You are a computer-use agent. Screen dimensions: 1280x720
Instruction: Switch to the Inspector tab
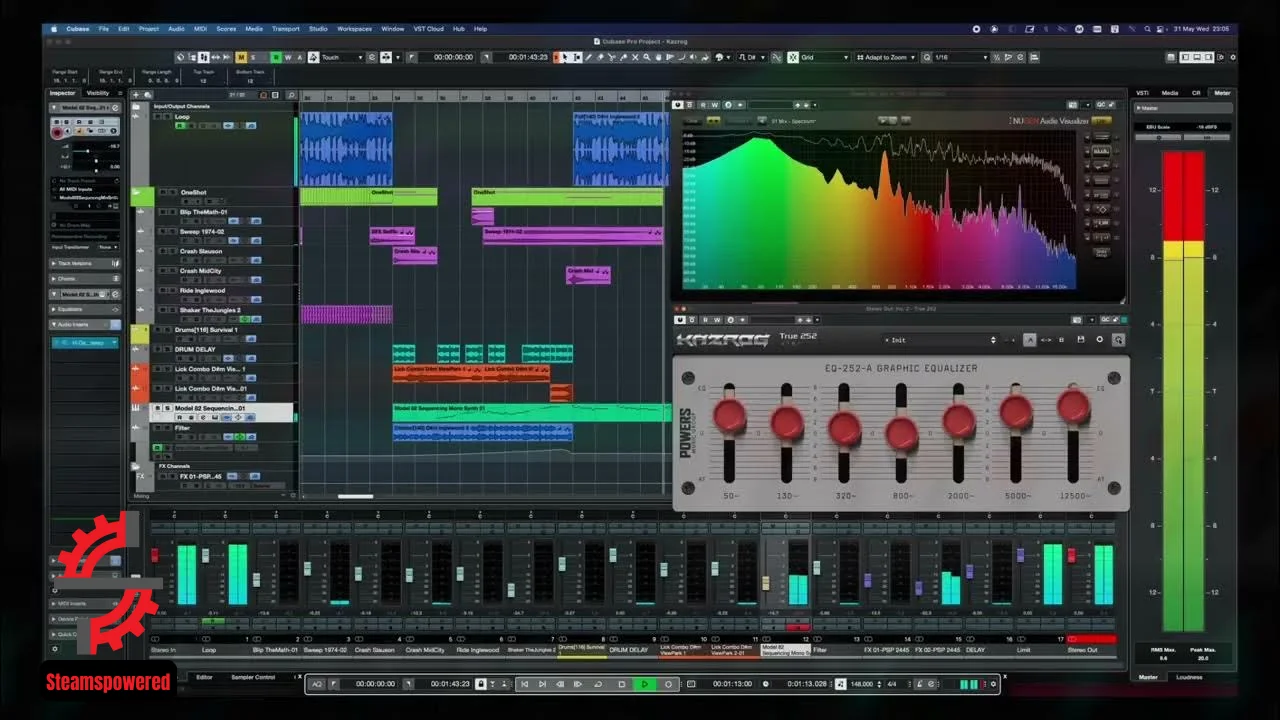(x=63, y=93)
